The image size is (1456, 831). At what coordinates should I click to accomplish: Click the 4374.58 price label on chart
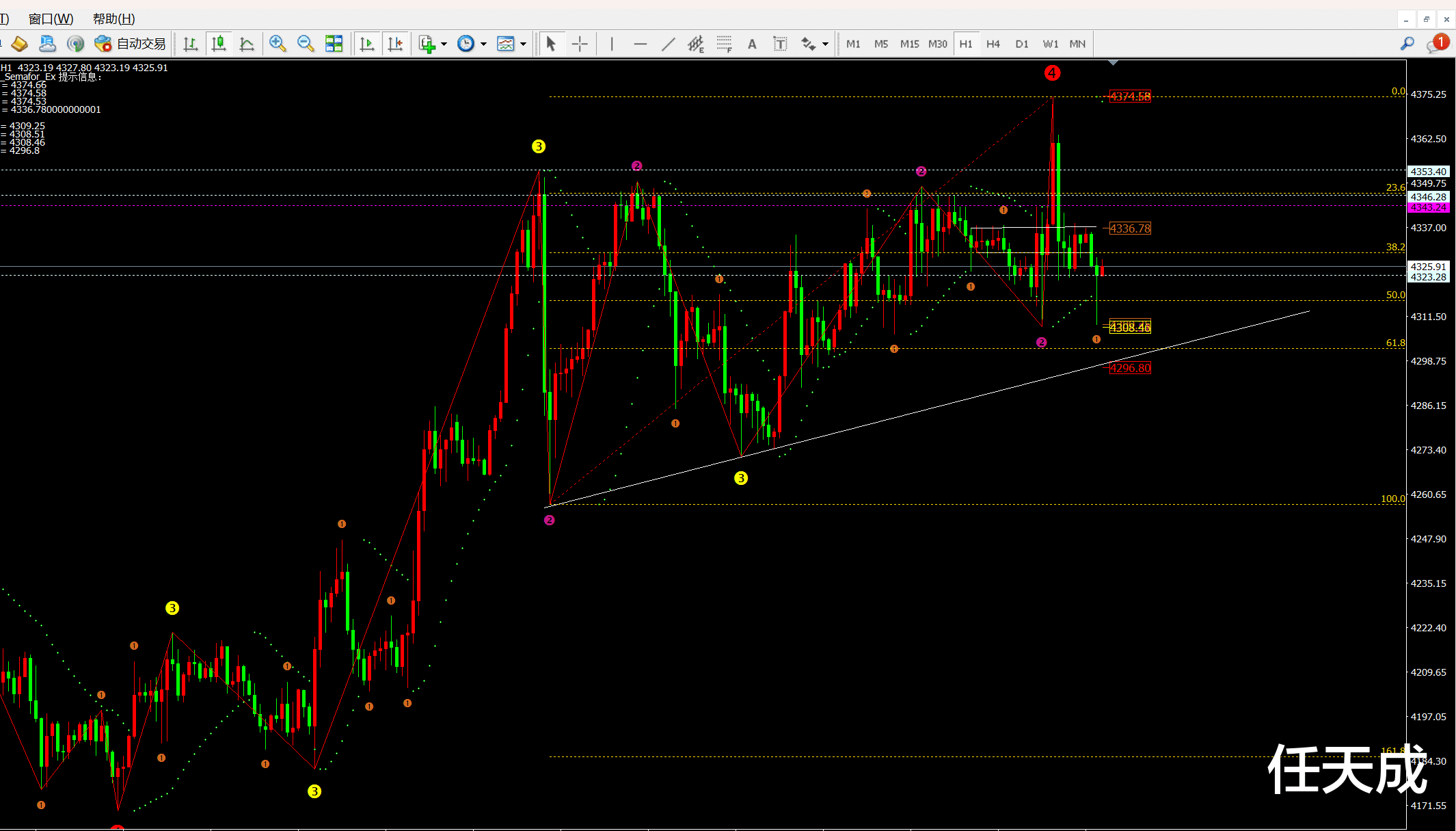point(1129,96)
